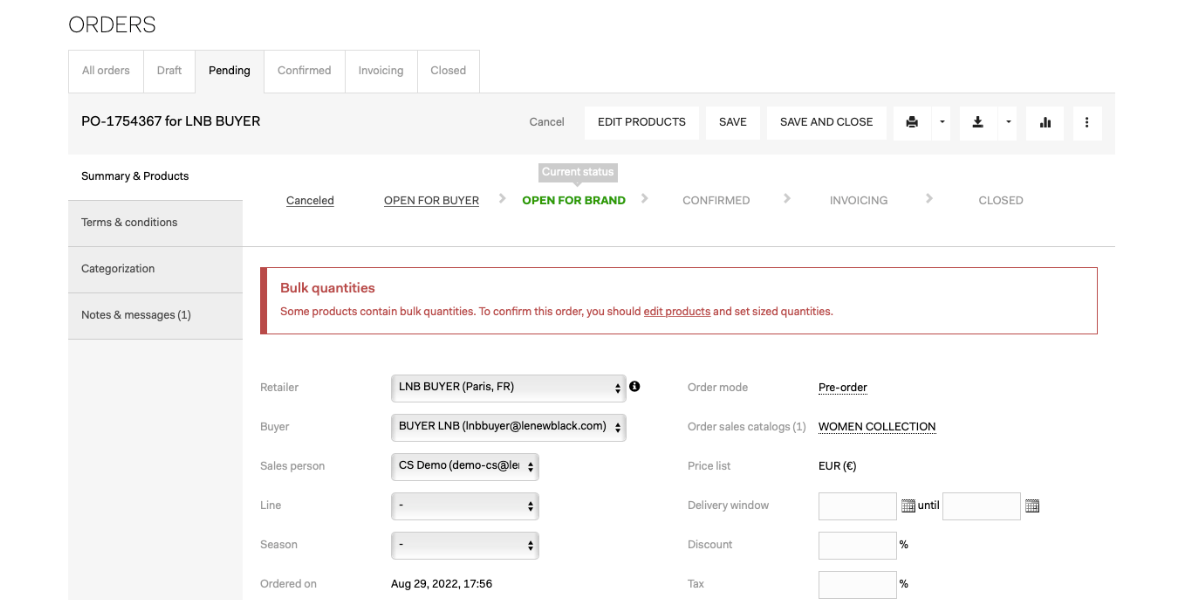Open the Buyer dropdown
Screen dimensions: 1200x600
point(508,427)
